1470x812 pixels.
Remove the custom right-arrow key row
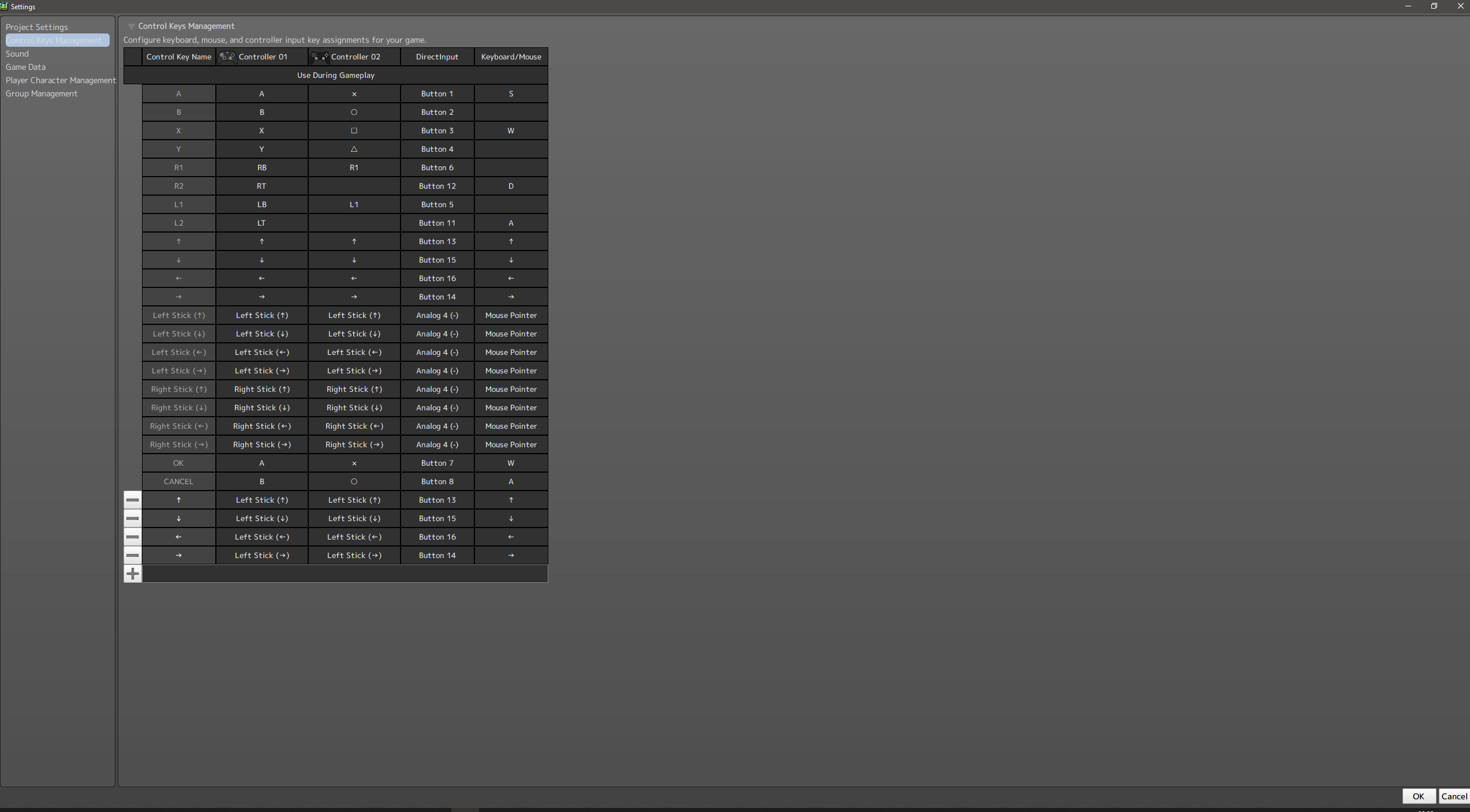pyautogui.click(x=132, y=555)
